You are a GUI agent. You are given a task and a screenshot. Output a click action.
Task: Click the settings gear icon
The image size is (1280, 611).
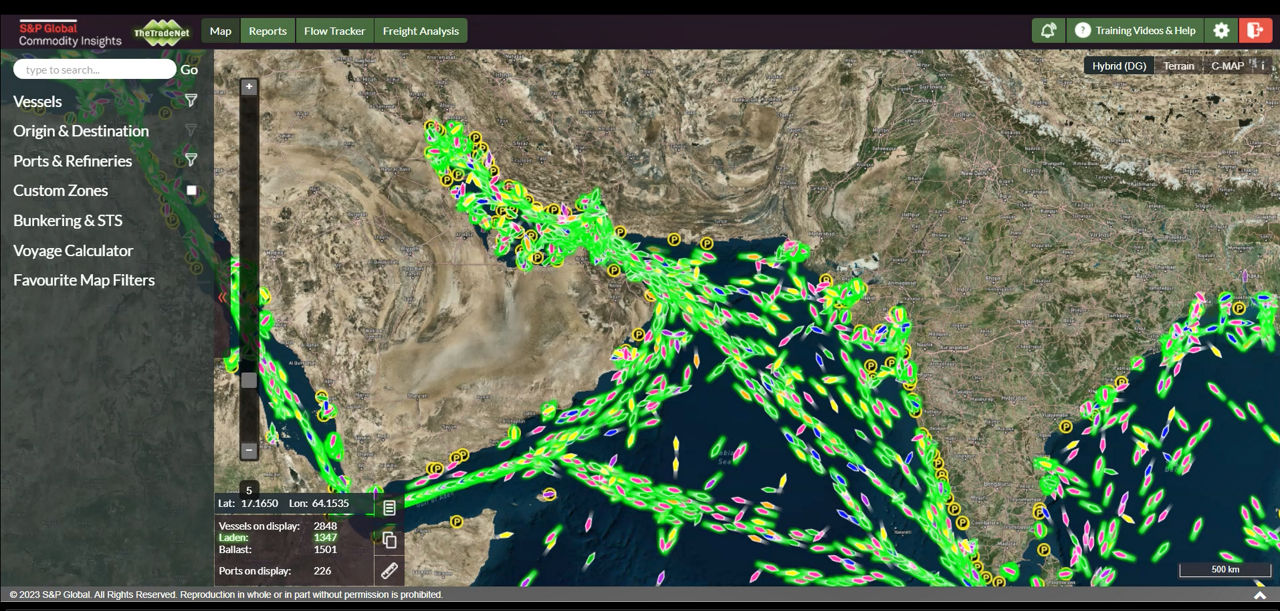click(x=1221, y=31)
